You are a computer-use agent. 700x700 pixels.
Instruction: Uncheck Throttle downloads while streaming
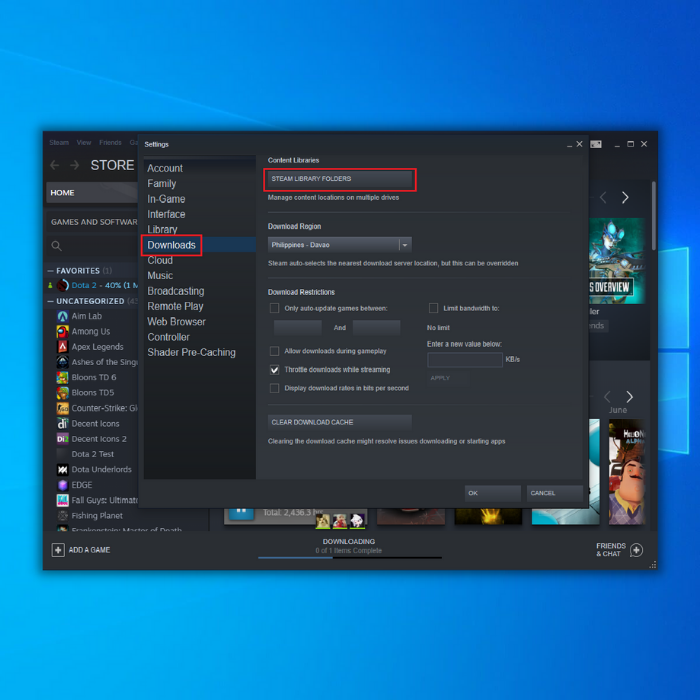[275, 370]
